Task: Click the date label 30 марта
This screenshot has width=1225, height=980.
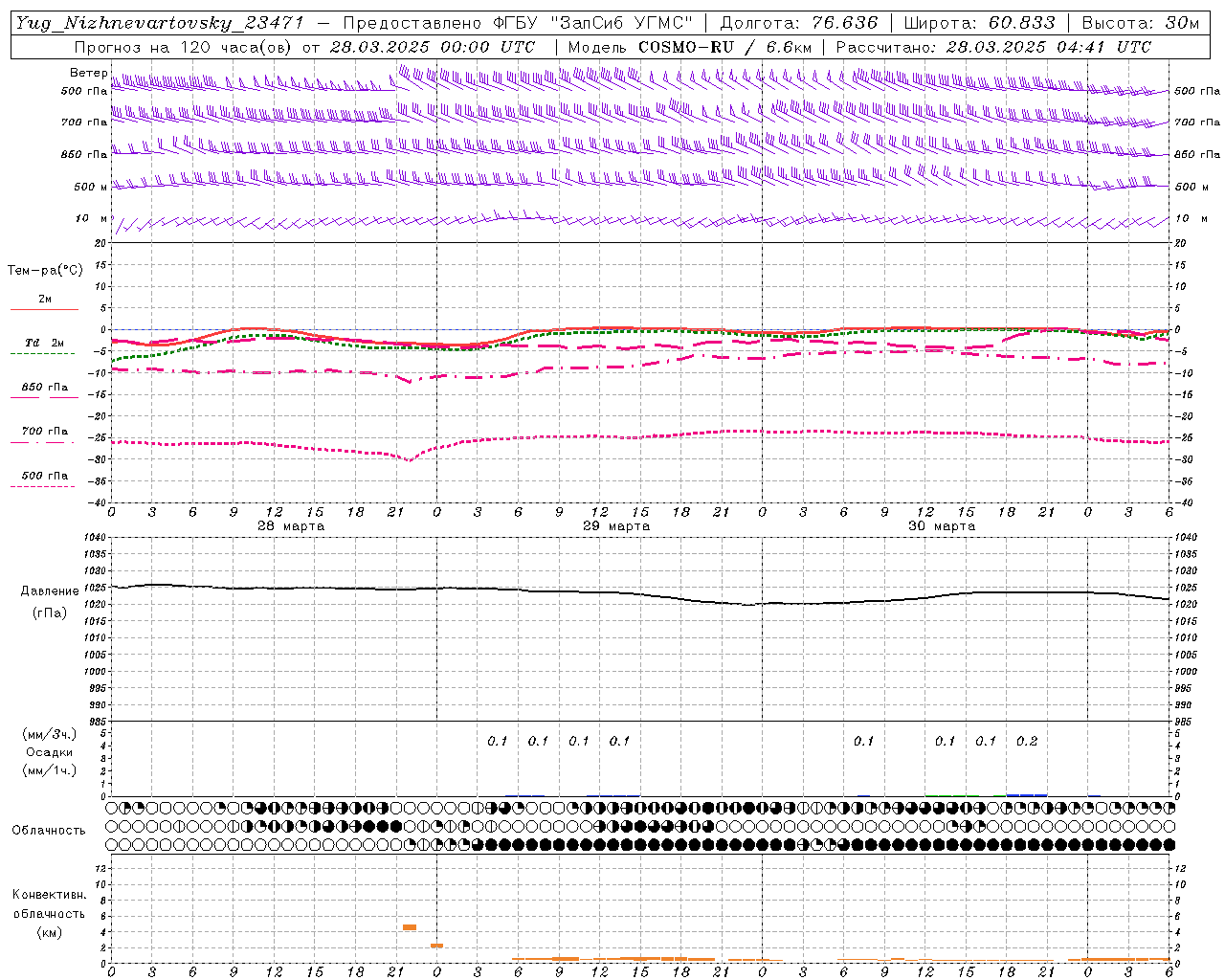Action: pyautogui.click(x=942, y=526)
